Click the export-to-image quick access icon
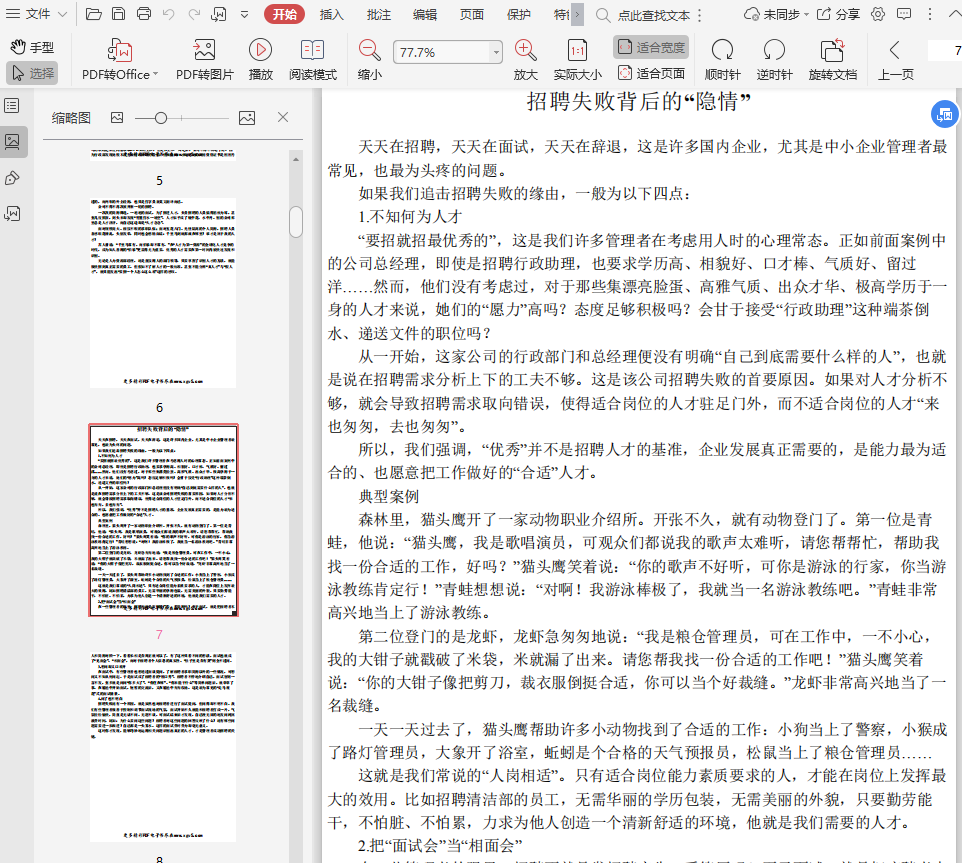Screen dimensions: 962x863 pyautogui.click(x=218, y=13)
